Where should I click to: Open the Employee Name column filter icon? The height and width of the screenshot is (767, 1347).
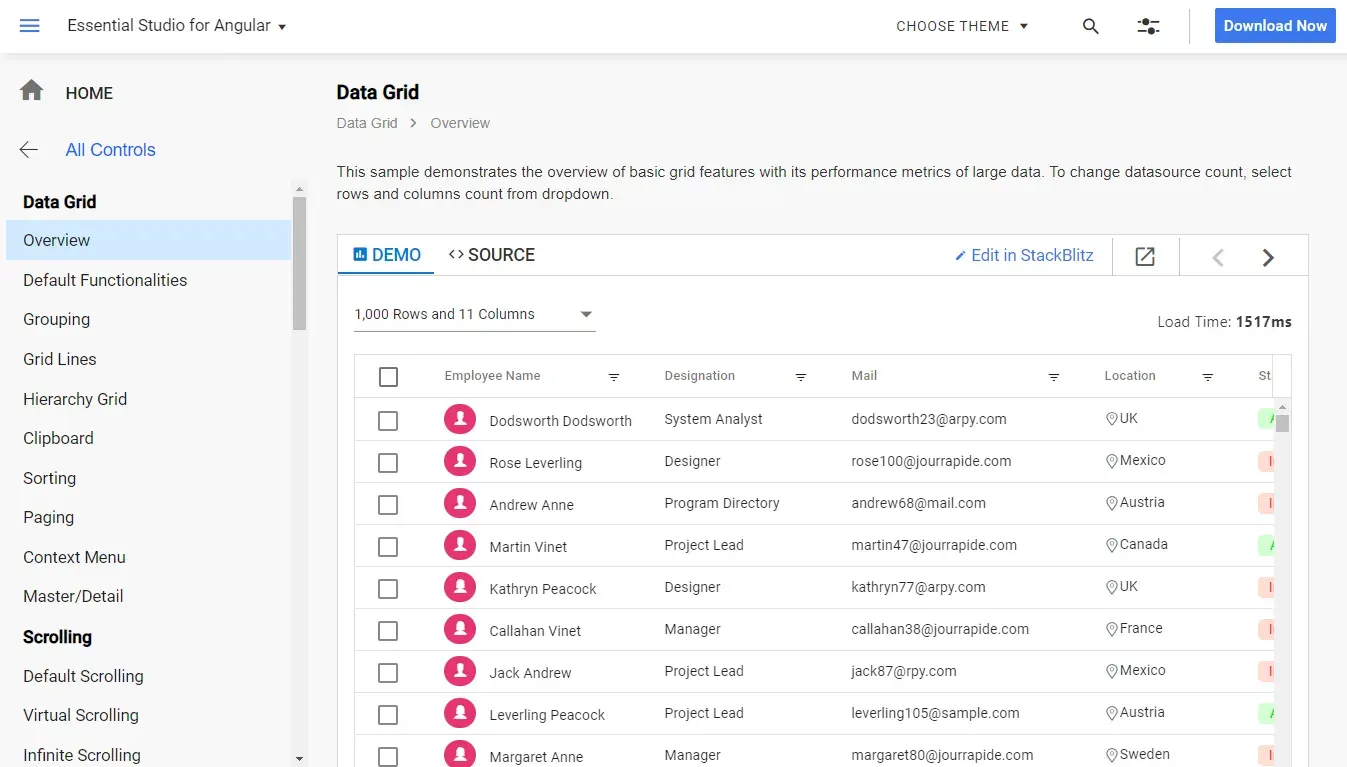click(x=614, y=377)
